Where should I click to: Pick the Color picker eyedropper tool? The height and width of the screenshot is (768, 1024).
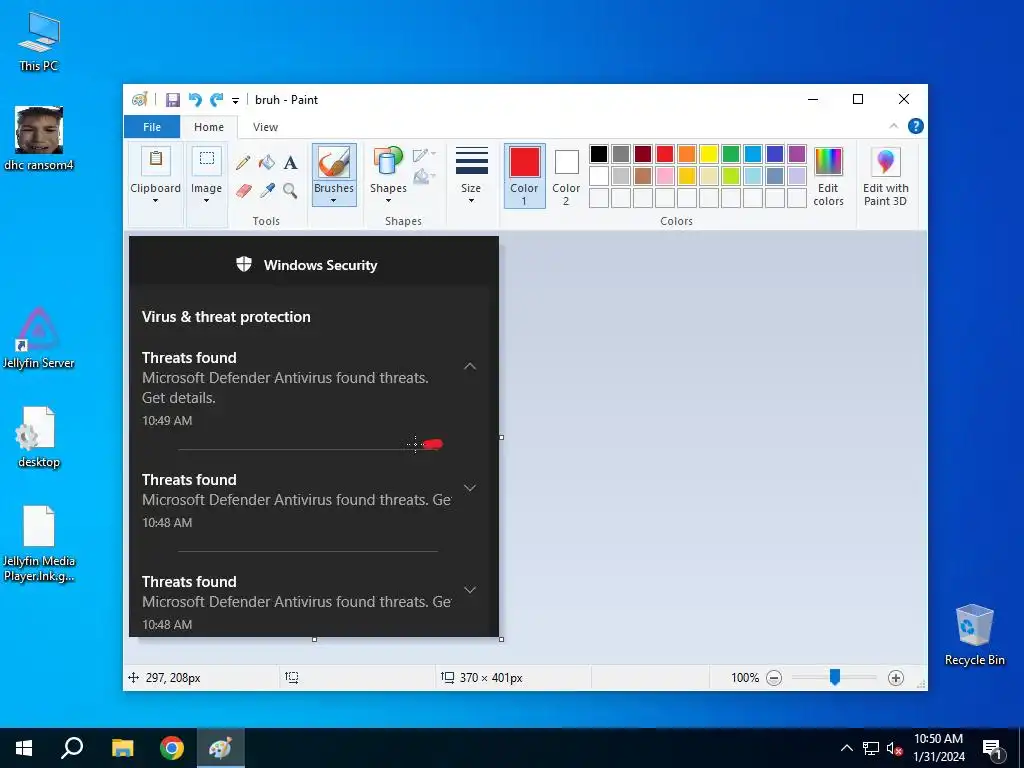266,191
